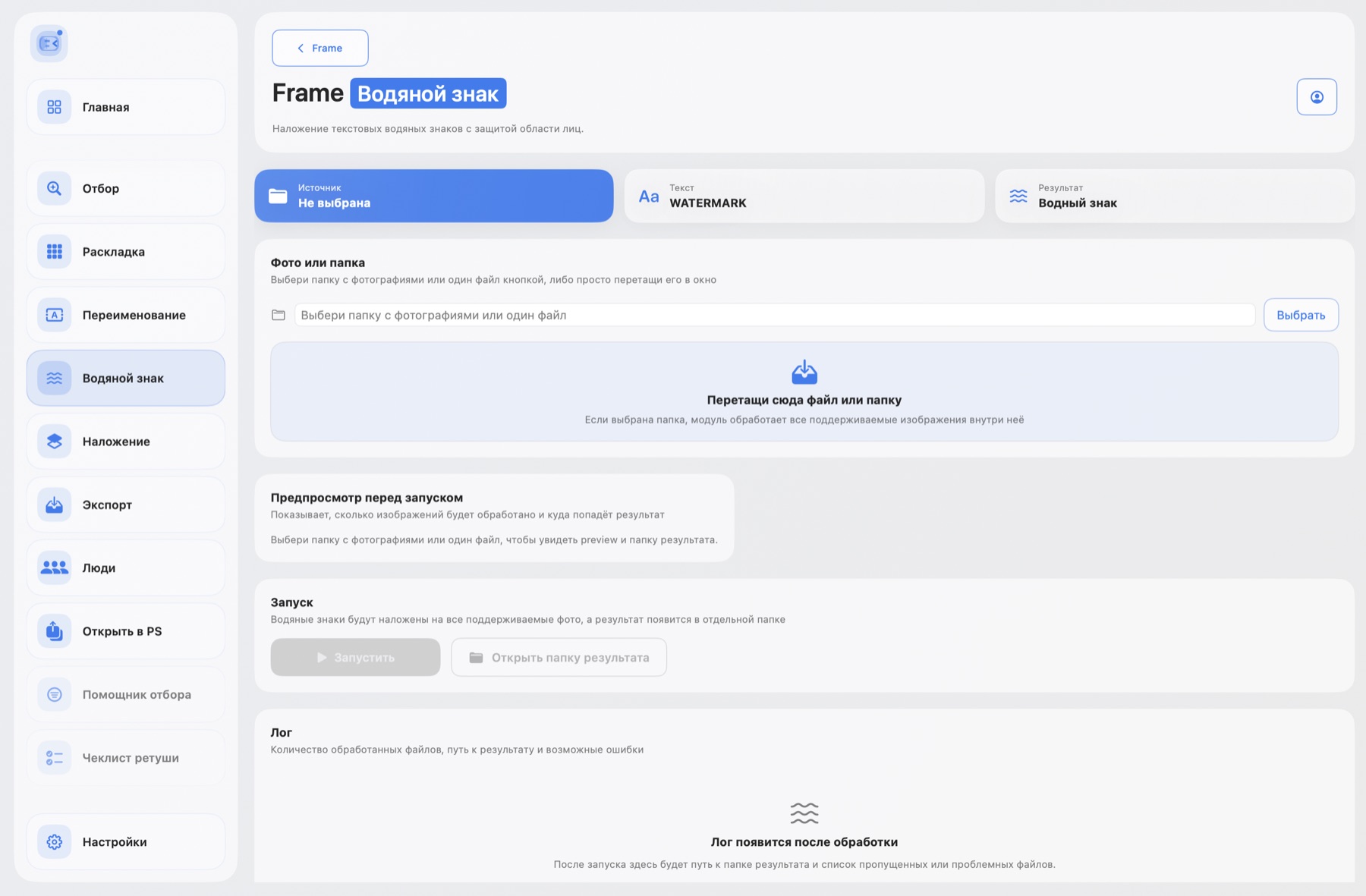1366x896 pixels.
Task: Click Открыть папку результата button
Action: pyautogui.click(x=559, y=657)
